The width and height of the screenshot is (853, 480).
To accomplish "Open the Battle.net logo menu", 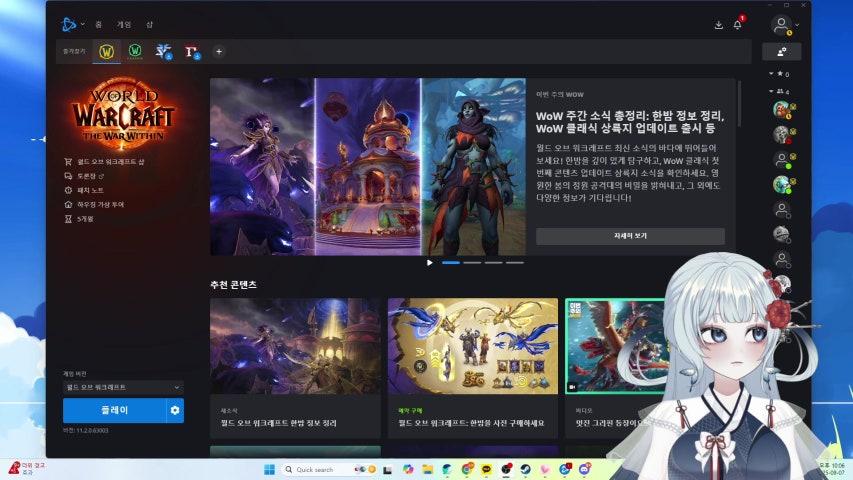I will 69,24.
